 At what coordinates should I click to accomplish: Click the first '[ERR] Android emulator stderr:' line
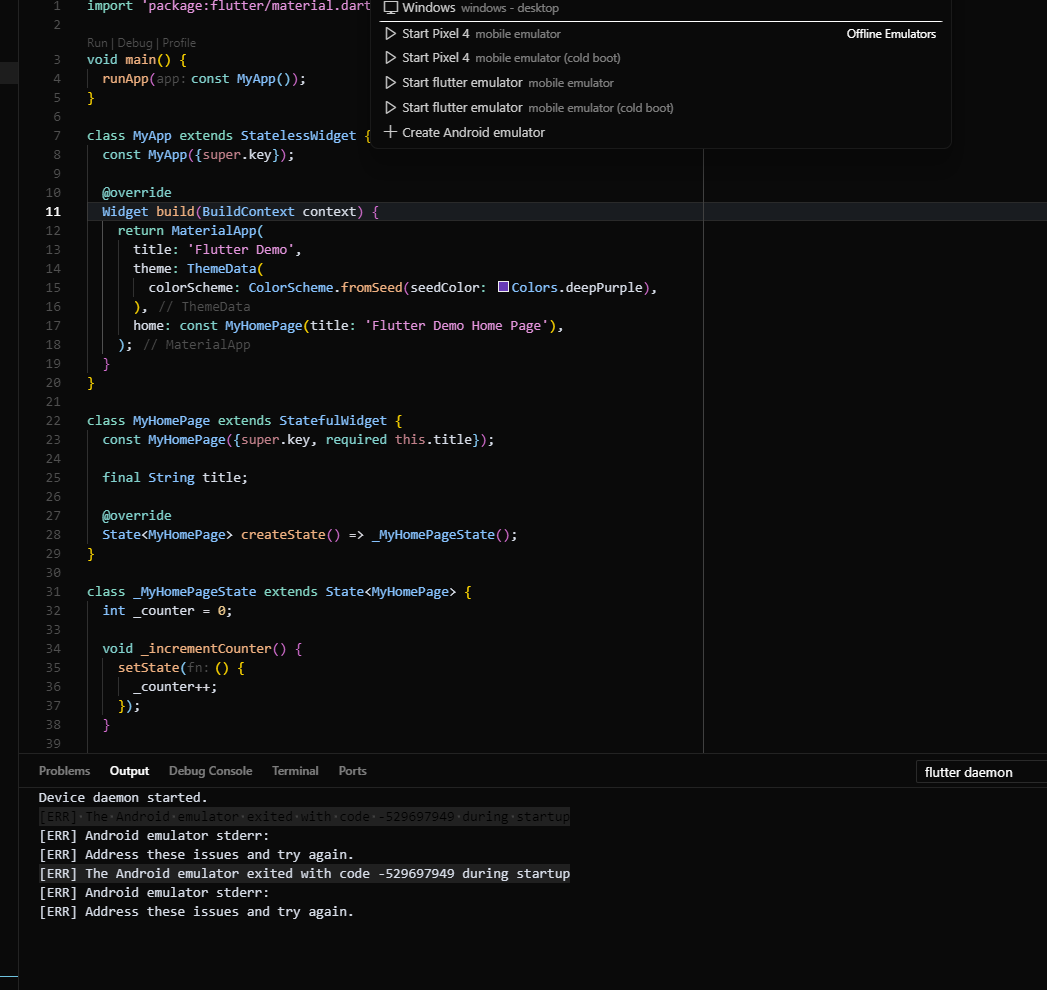[154, 836]
